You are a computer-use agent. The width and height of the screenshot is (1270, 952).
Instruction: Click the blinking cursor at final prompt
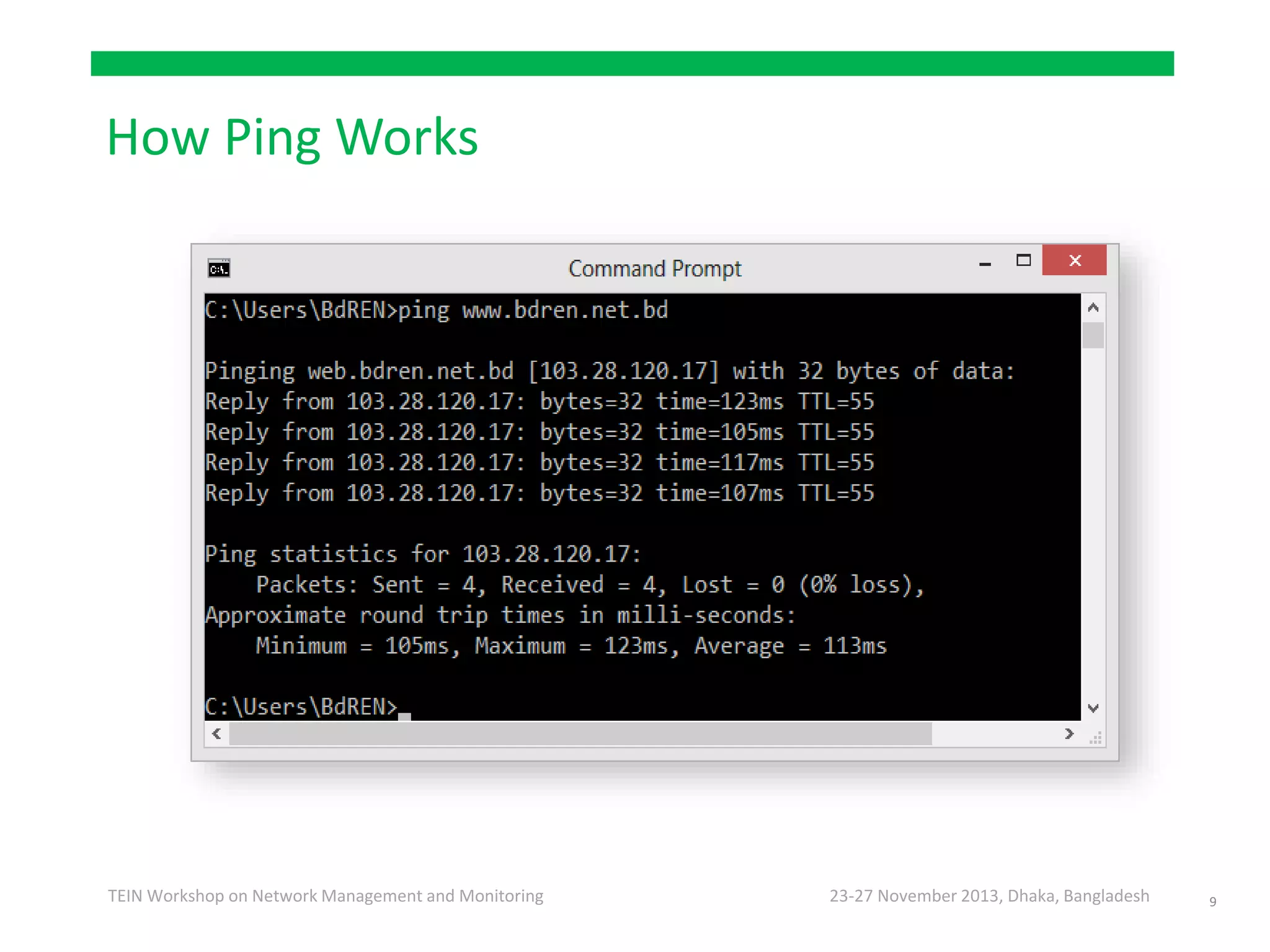(404, 715)
